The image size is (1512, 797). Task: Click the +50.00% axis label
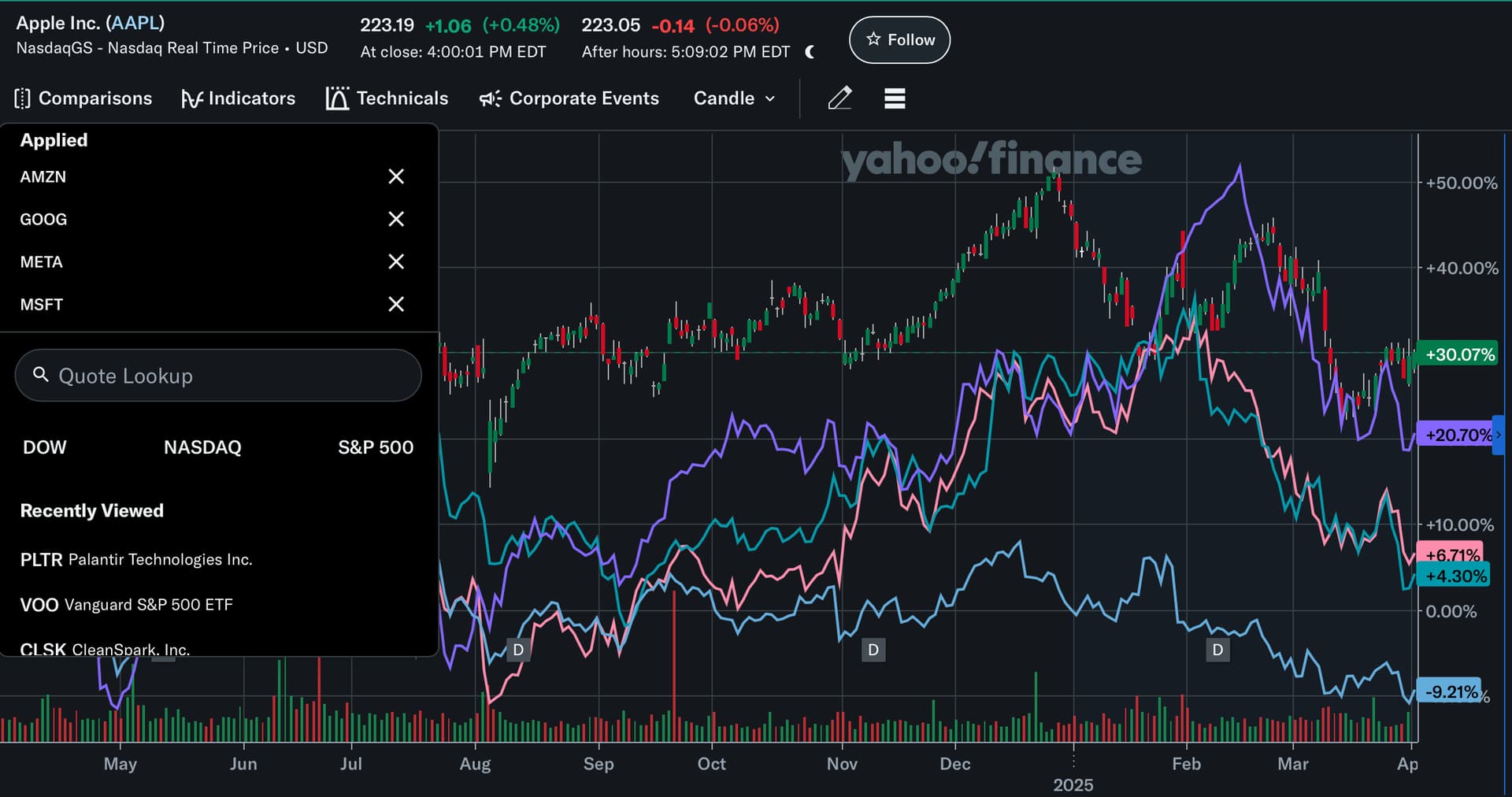point(1462,183)
